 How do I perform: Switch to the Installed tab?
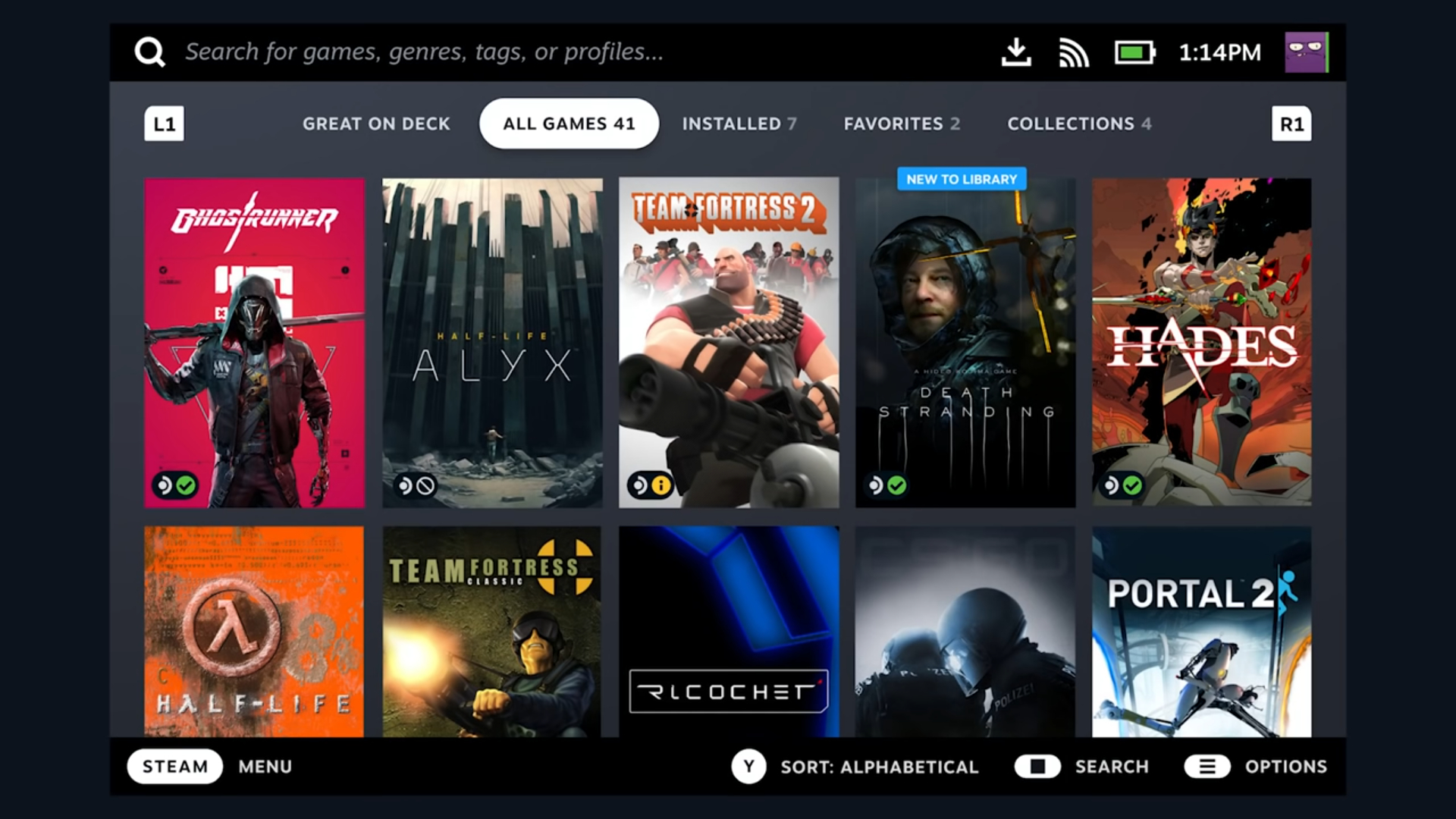point(739,124)
